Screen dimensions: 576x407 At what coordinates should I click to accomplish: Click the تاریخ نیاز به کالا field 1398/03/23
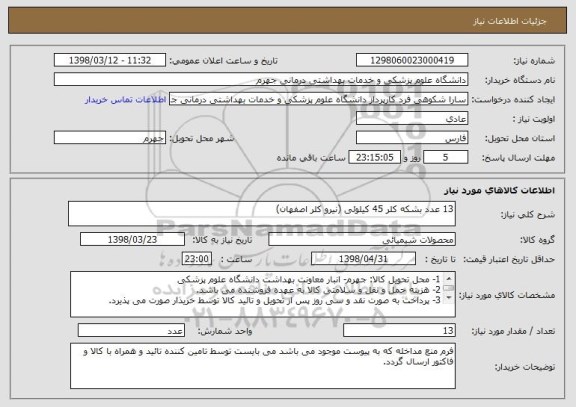tap(132, 239)
